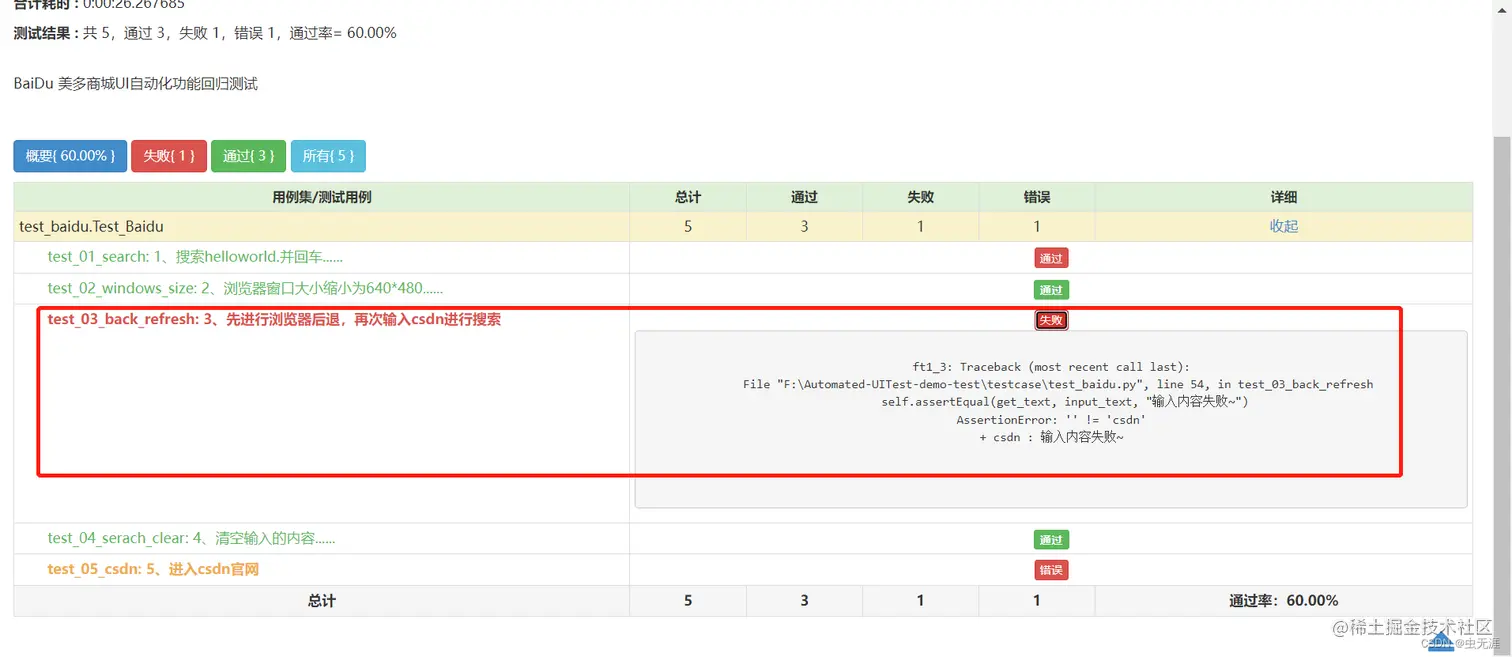Click the 通过率: 60.00% footer cell

1284,601
